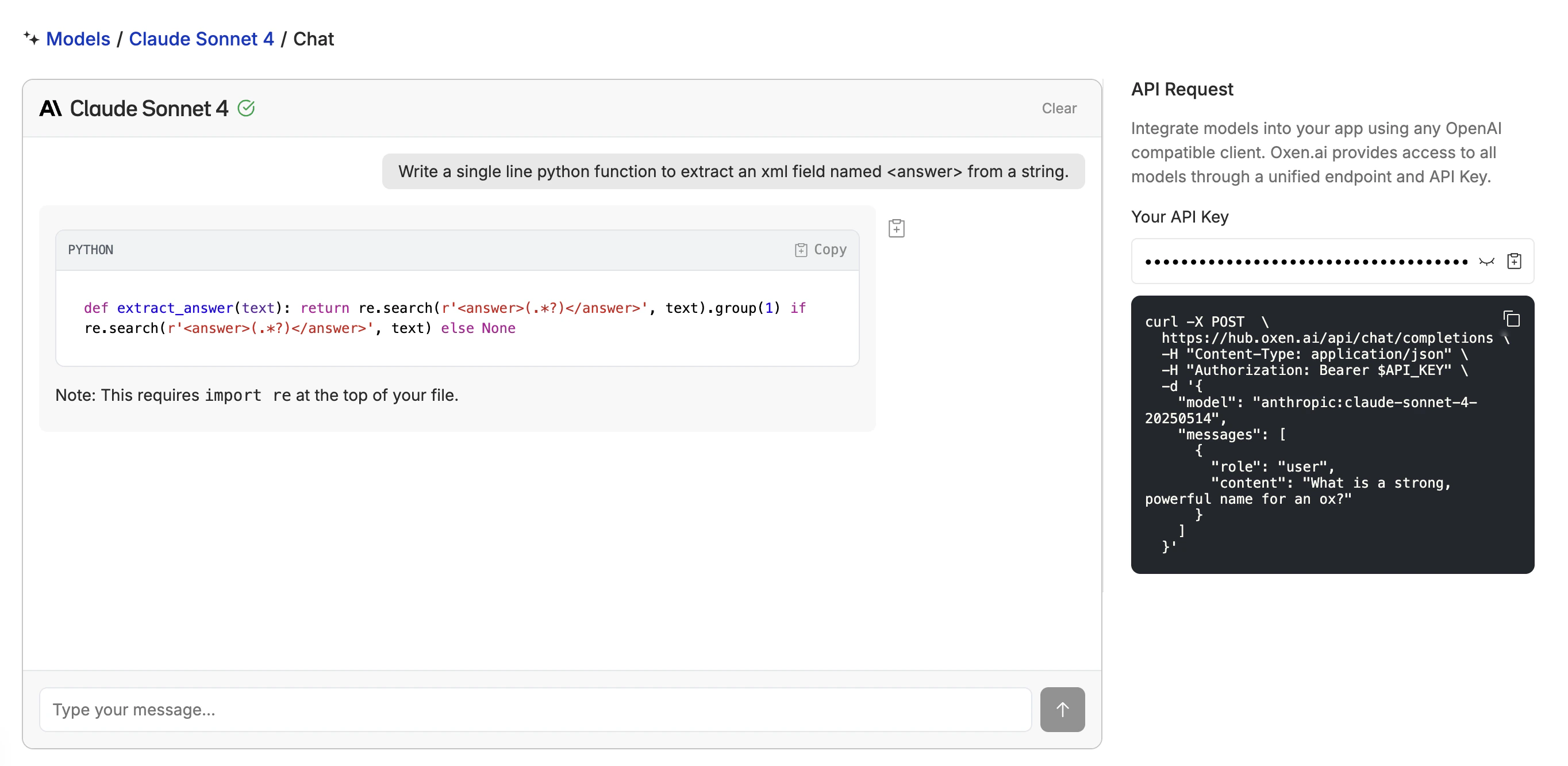Reveal the hidden API key with the eye icon

pos(1485,262)
